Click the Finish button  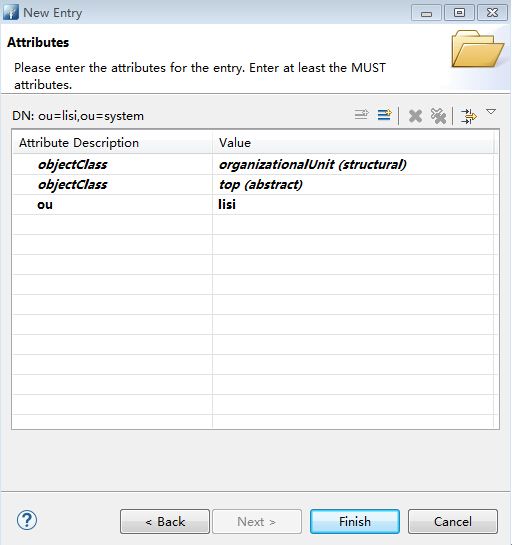pos(355,521)
